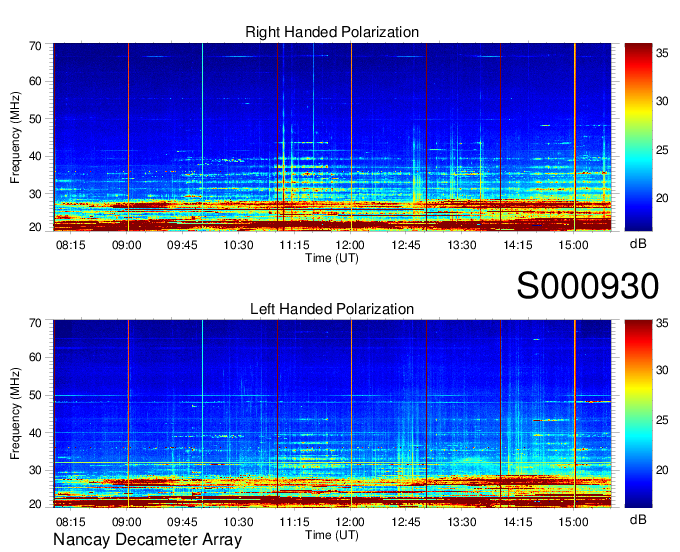Click the 70 MHz tick of the Left Handed plot
Screen dimensions: 680x552
35,322
